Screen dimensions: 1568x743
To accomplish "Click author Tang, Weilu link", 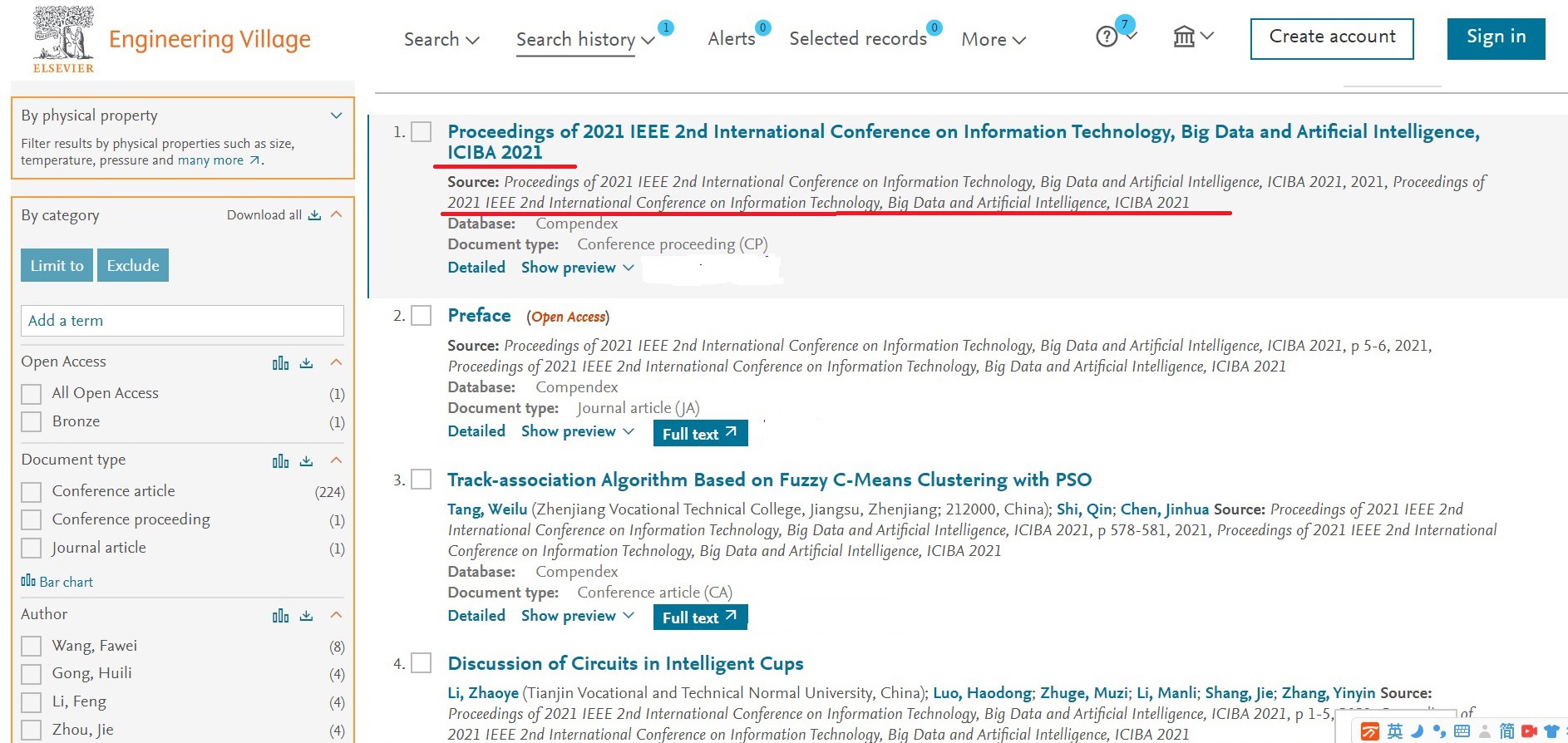I will (487, 509).
